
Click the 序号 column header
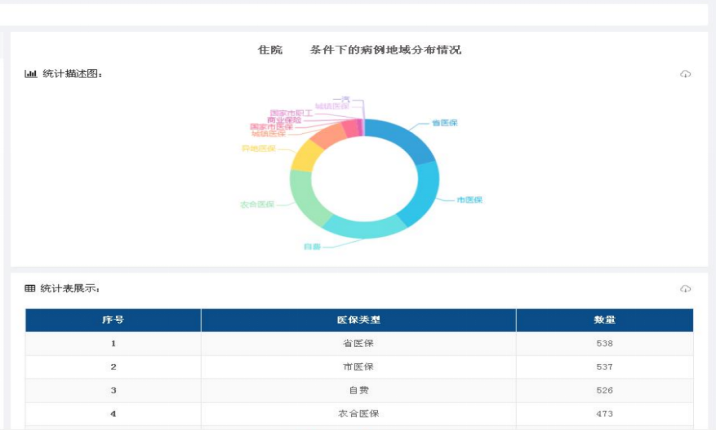(x=113, y=320)
